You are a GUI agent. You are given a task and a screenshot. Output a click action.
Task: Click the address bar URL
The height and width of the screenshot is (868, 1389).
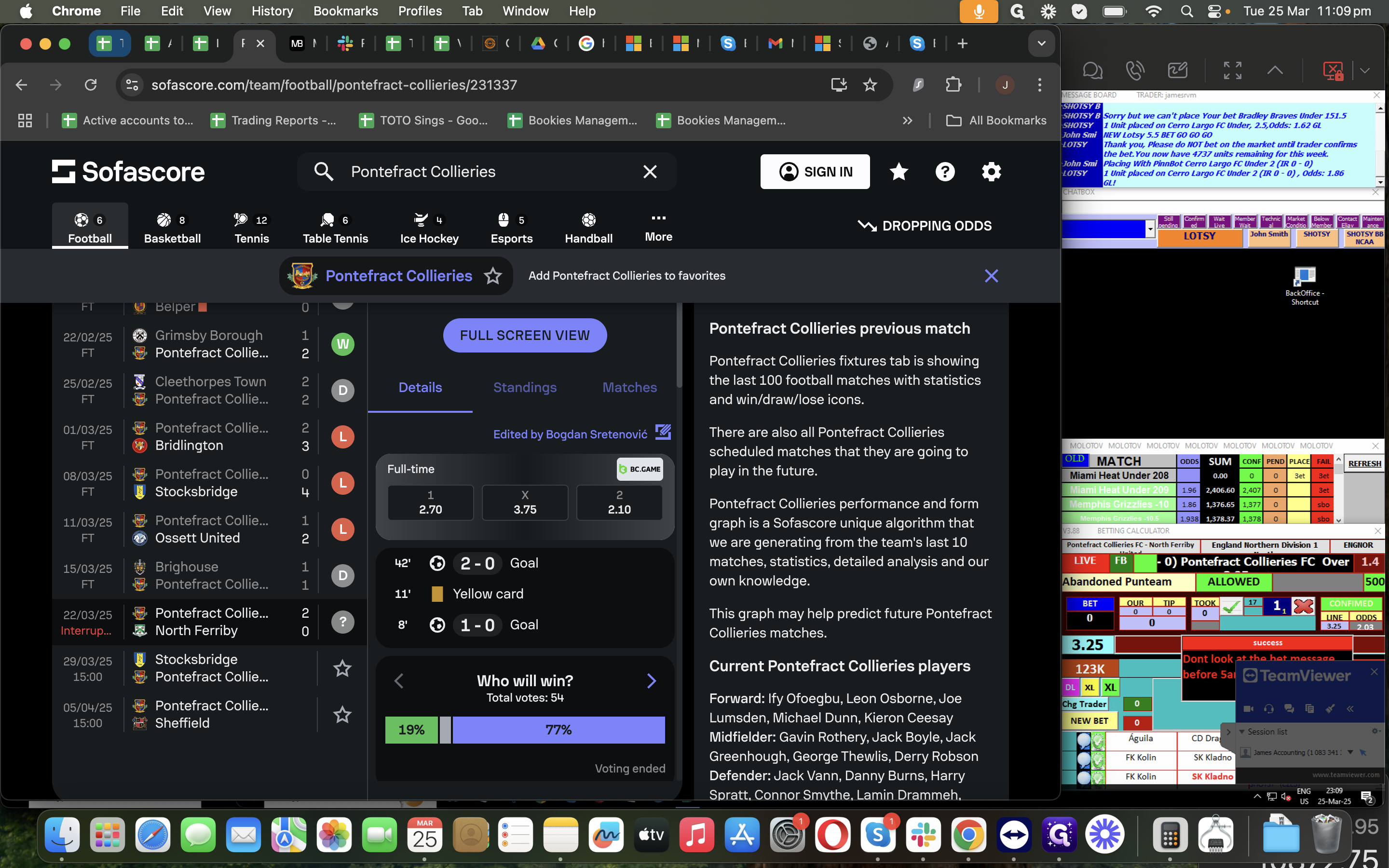pos(334,85)
